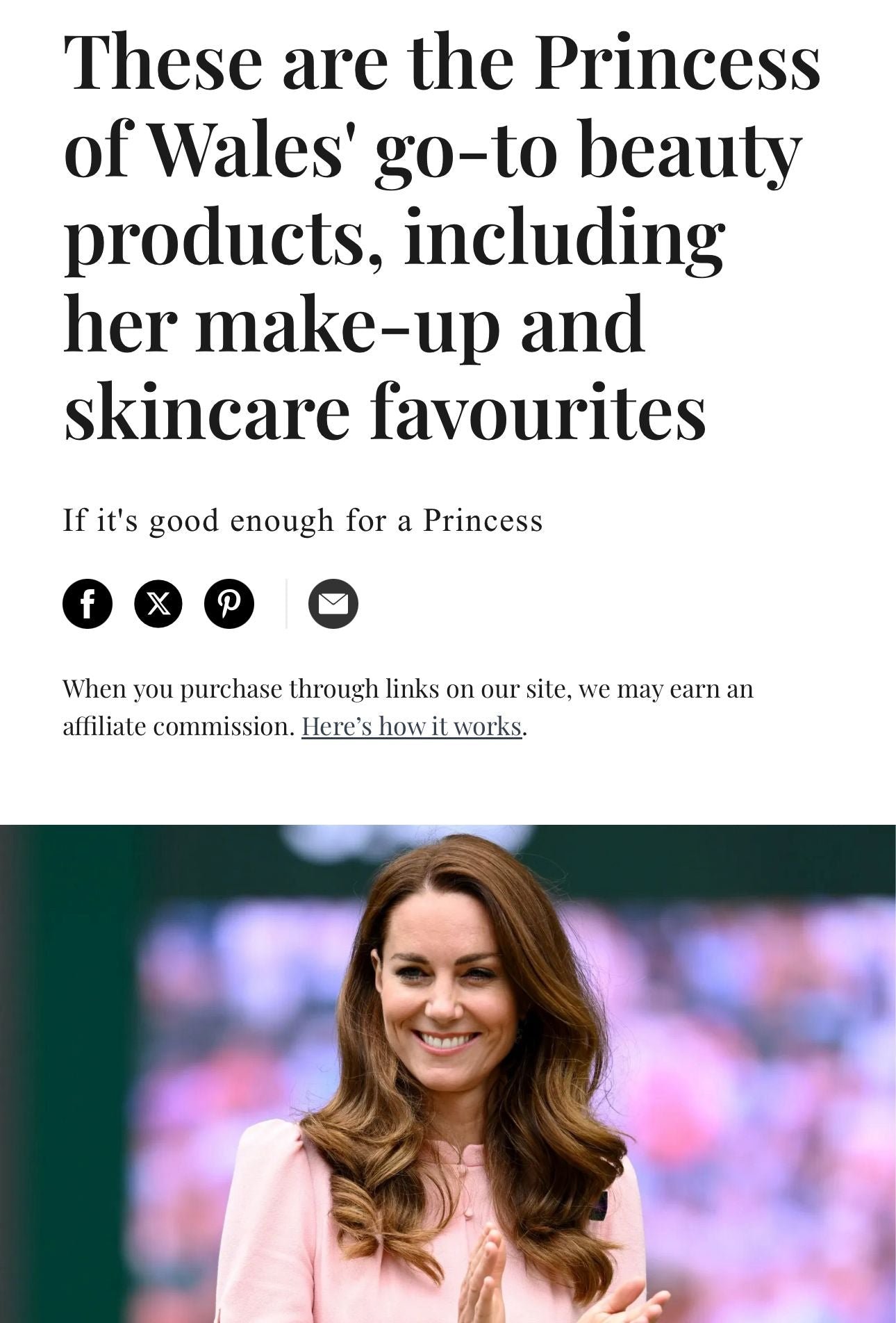Screen dimensions: 896x1323
Task: Click the word "Princess" in the headline
Action: [x=677, y=63]
